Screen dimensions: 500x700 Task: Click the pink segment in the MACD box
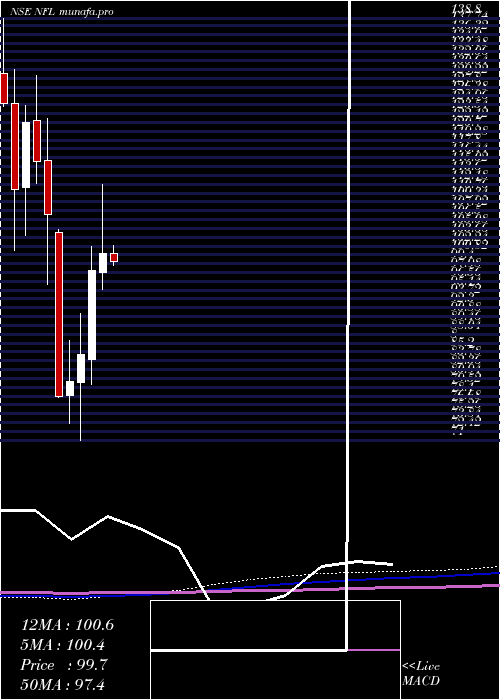click(x=374, y=650)
